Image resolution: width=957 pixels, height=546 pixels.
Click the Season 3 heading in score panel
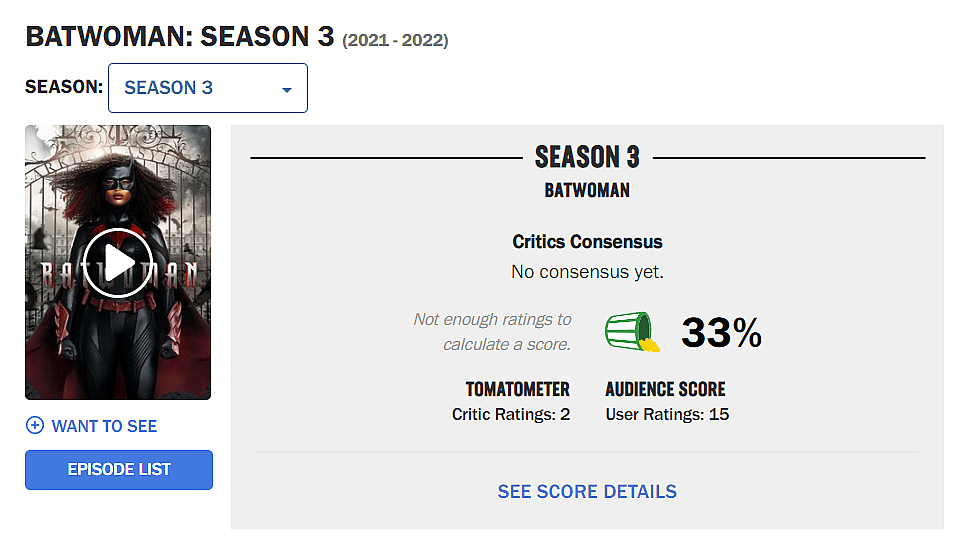[587, 157]
